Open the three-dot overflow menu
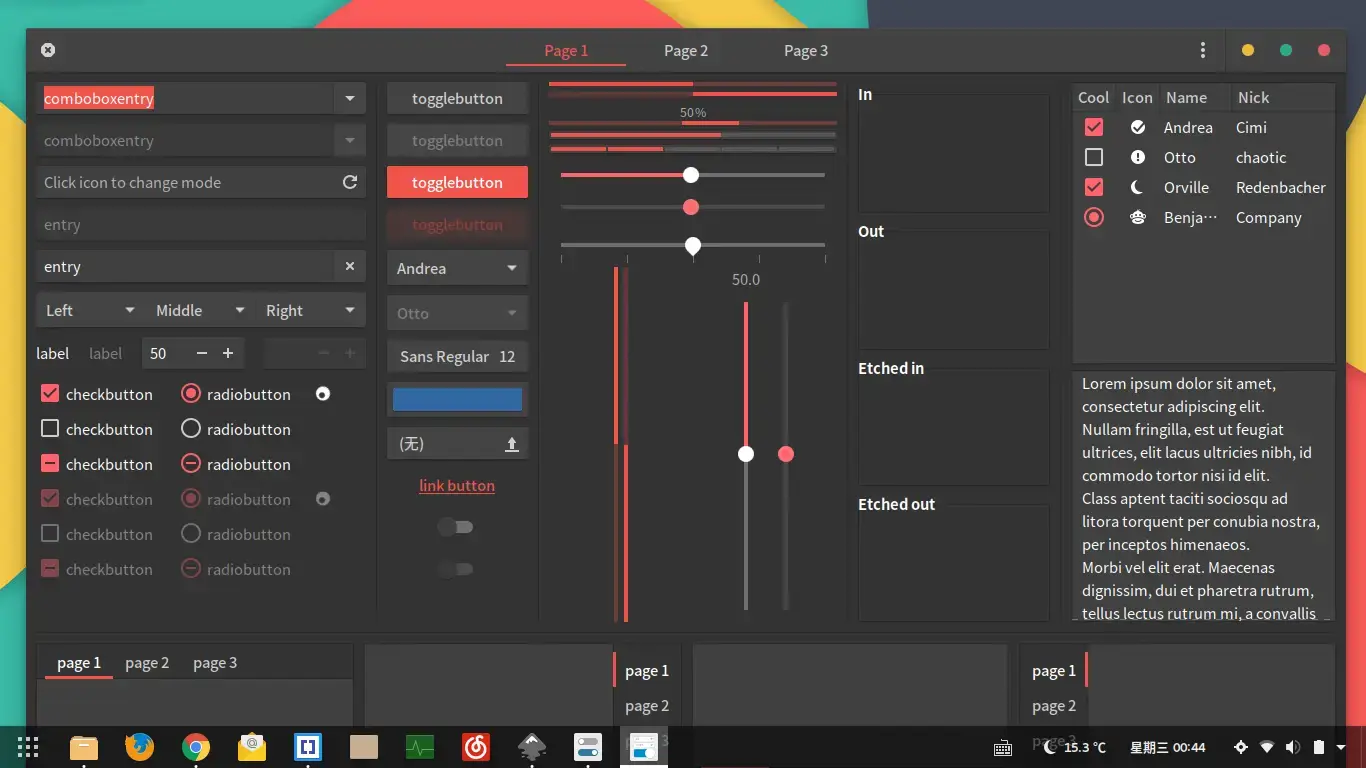 [x=1202, y=49]
